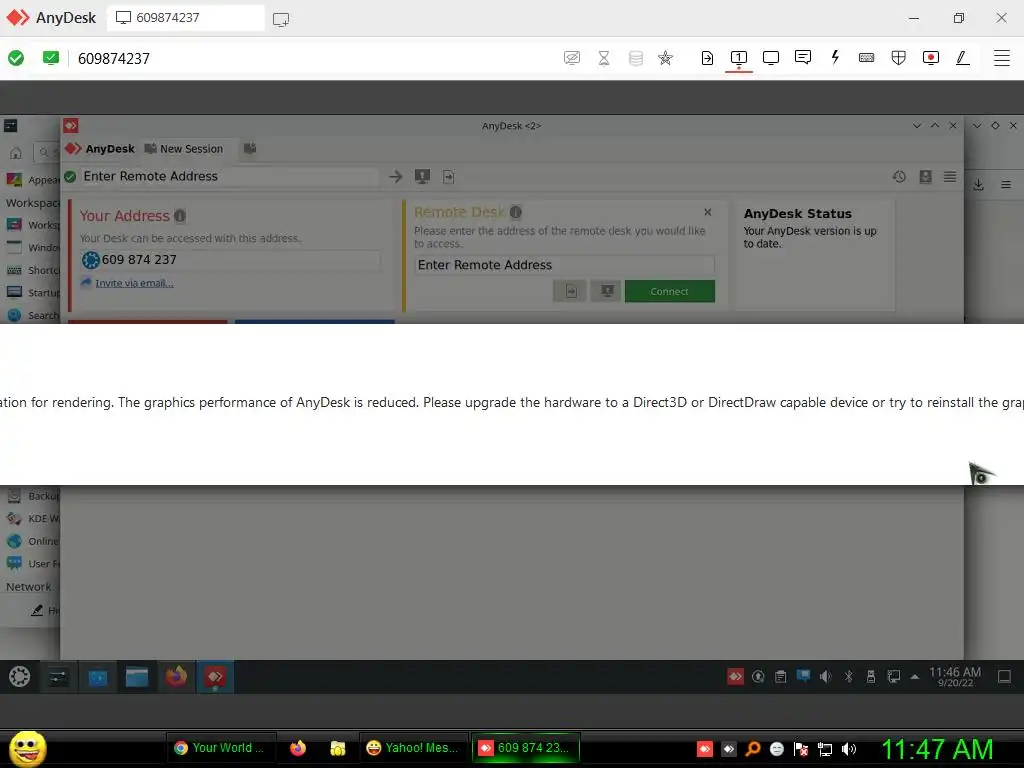
Task: Click the Remote Desk address input field
Action: click(x=565, y=265)
